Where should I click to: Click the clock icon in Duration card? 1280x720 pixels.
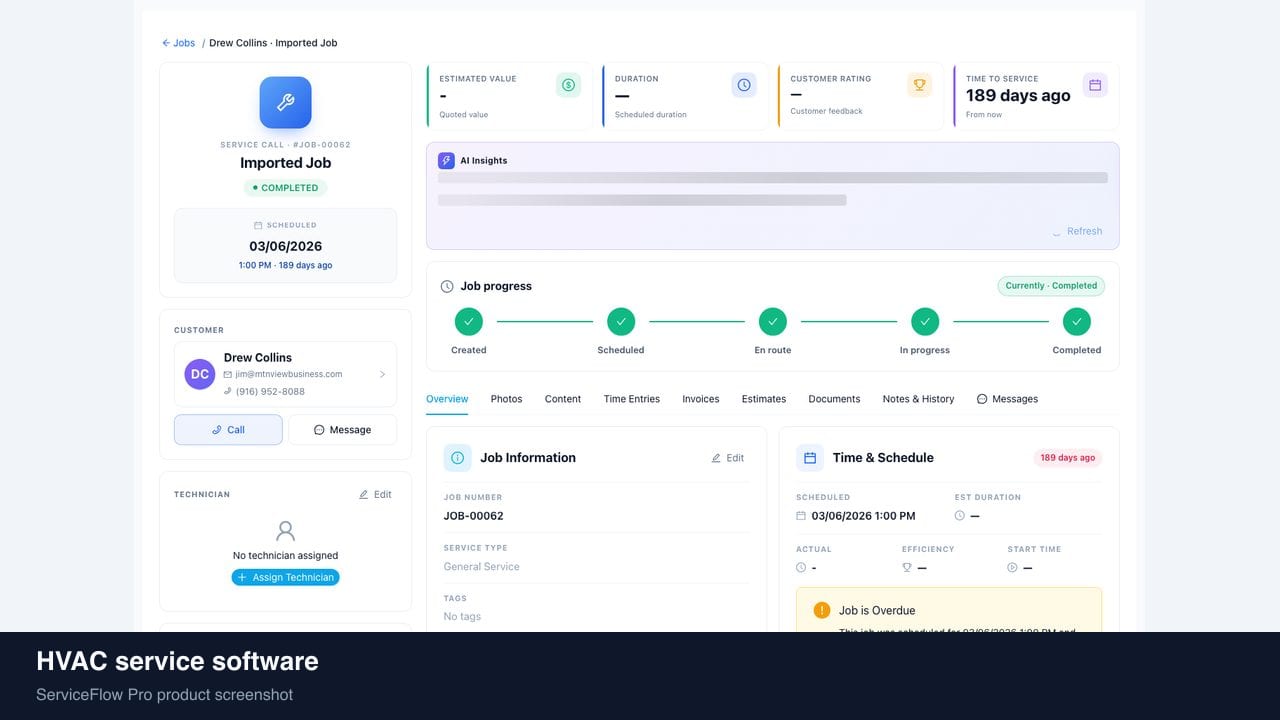click(744, 85)
